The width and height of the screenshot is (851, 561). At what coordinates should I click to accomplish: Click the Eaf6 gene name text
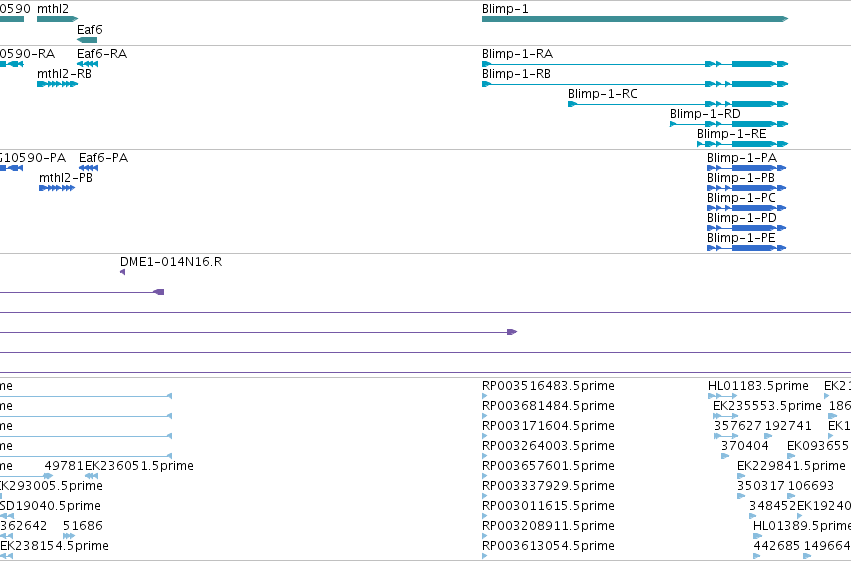tap(90, 29)
